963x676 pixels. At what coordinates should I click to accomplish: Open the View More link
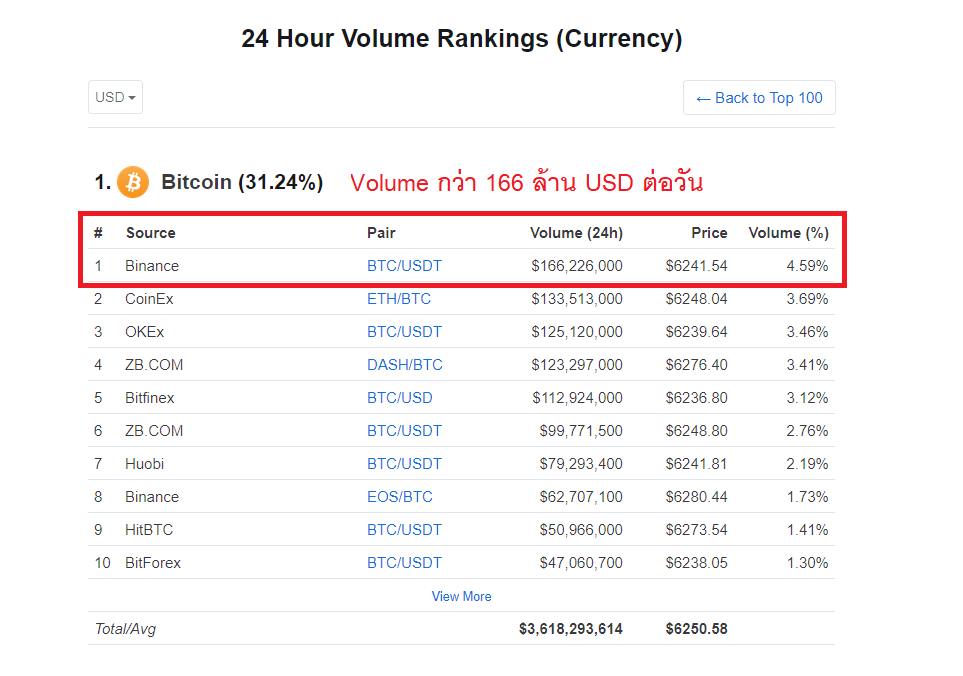tap(461, 596)
